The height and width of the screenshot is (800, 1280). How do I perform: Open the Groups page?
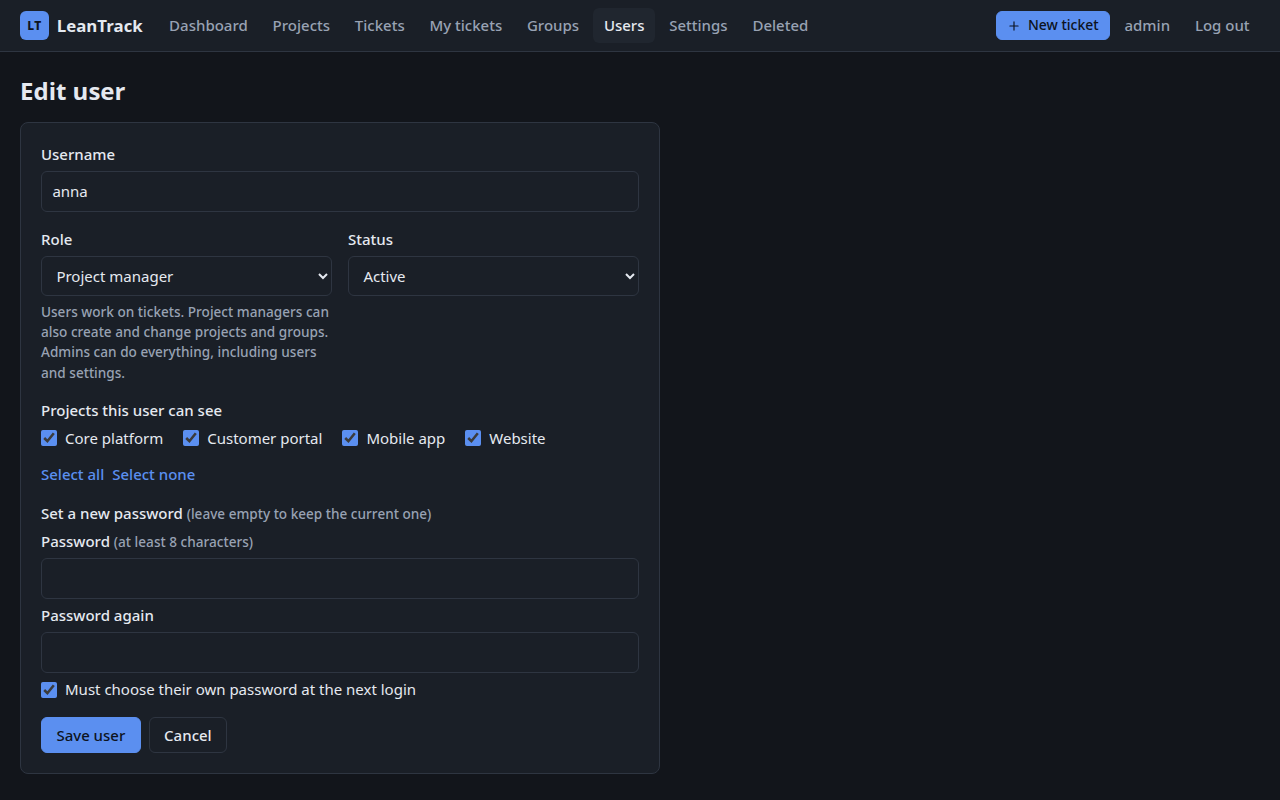point(553,26)
